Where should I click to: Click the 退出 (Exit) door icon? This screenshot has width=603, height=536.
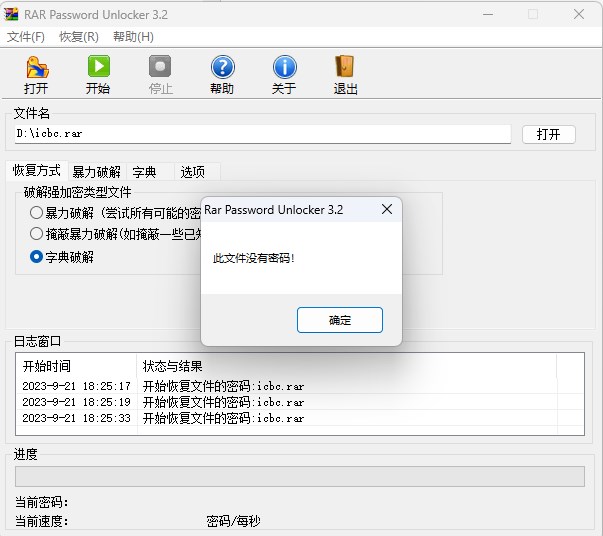tap(345, 67)
